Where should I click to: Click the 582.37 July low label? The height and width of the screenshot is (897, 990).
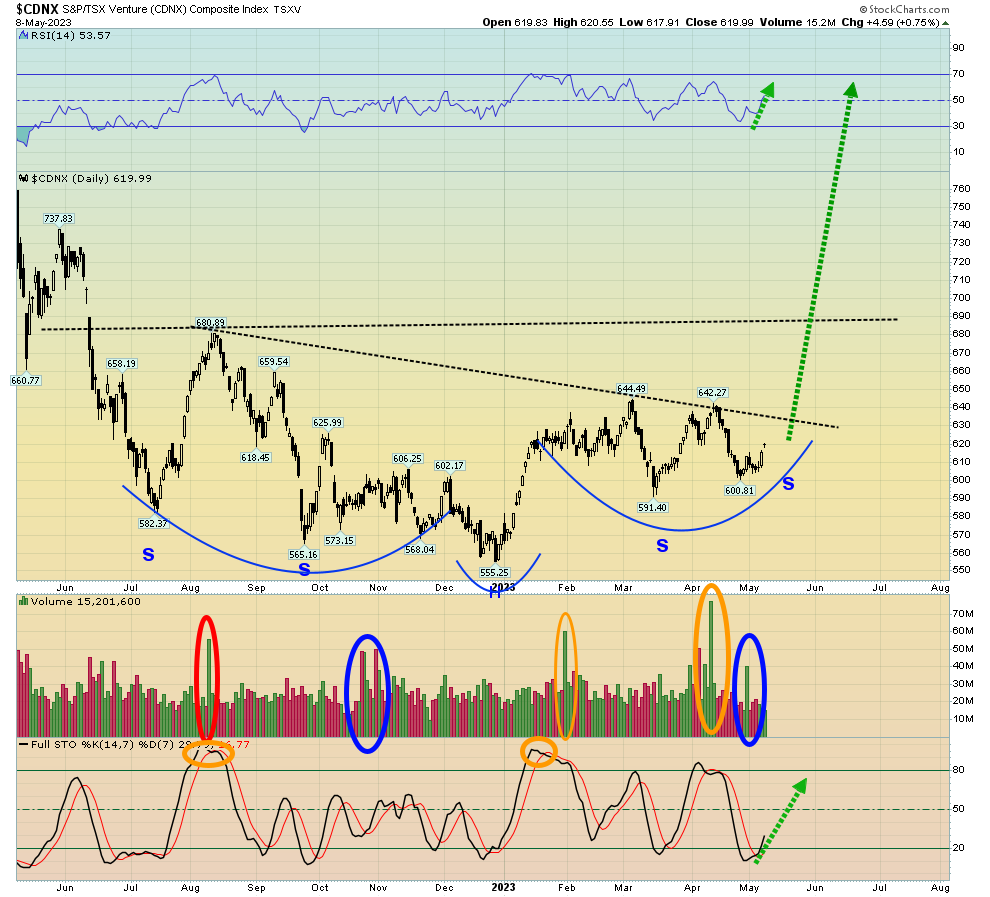click(153, 523)
